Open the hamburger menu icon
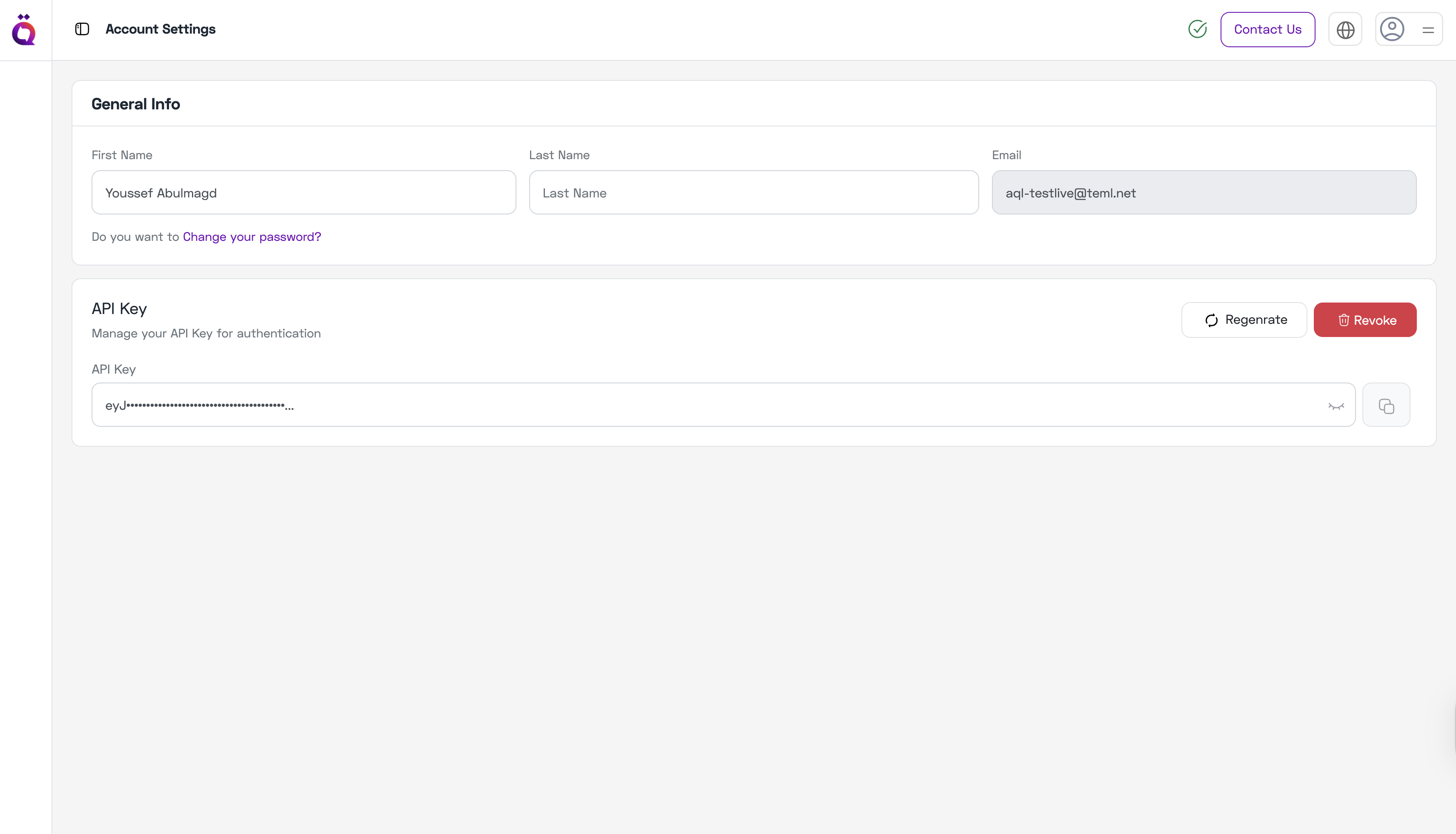1456x834 pixels. pos(1428,29)
